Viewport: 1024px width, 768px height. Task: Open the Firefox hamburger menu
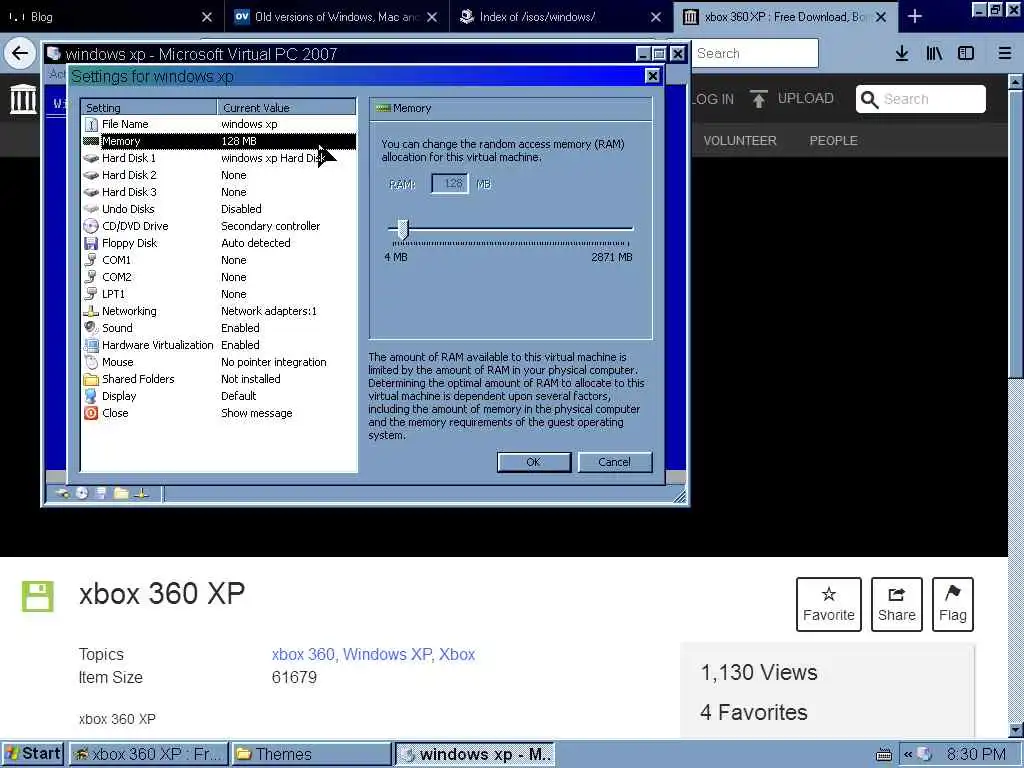[1004, 54]
